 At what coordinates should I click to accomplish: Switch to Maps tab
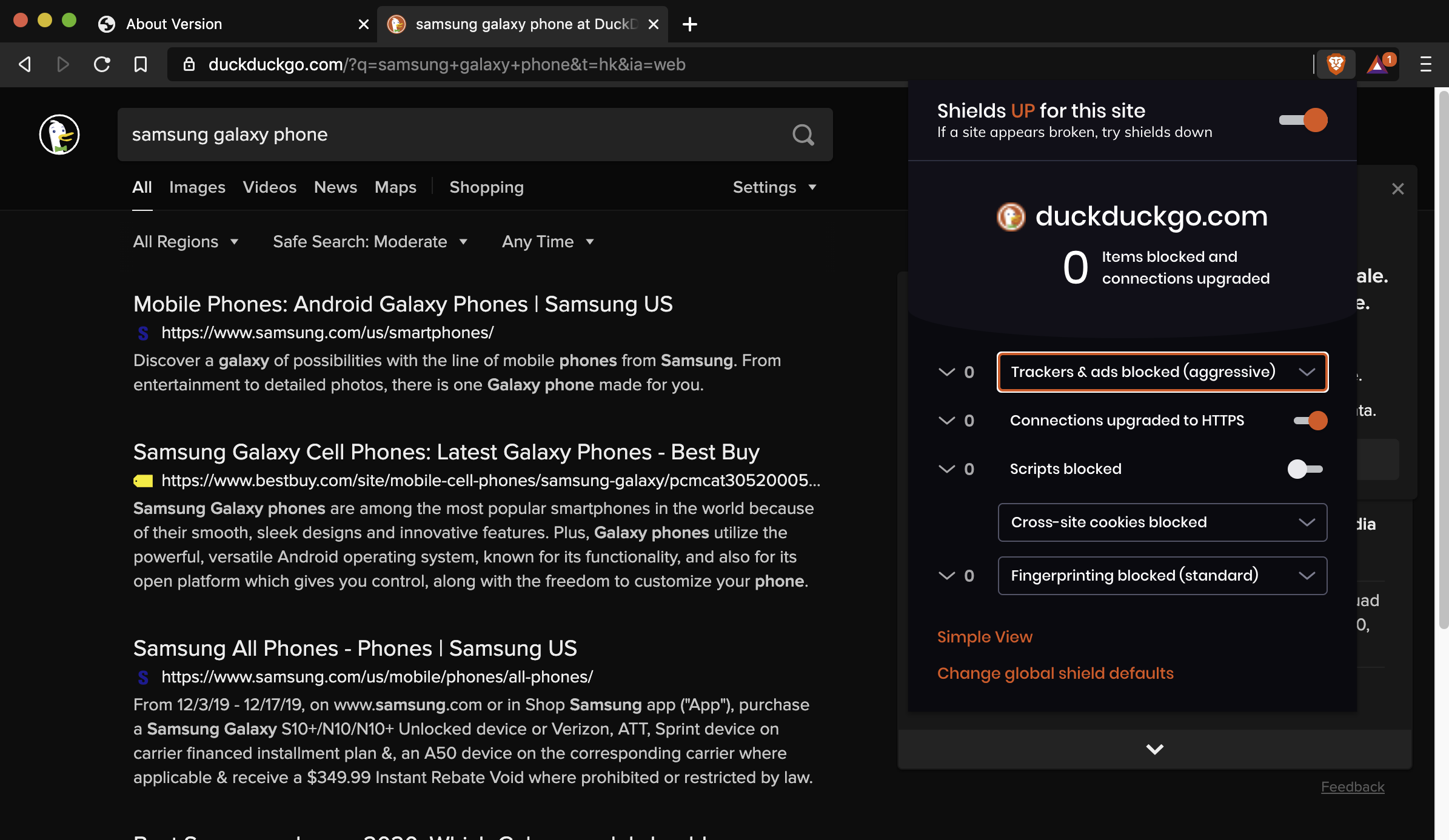(x=395, y=187)
